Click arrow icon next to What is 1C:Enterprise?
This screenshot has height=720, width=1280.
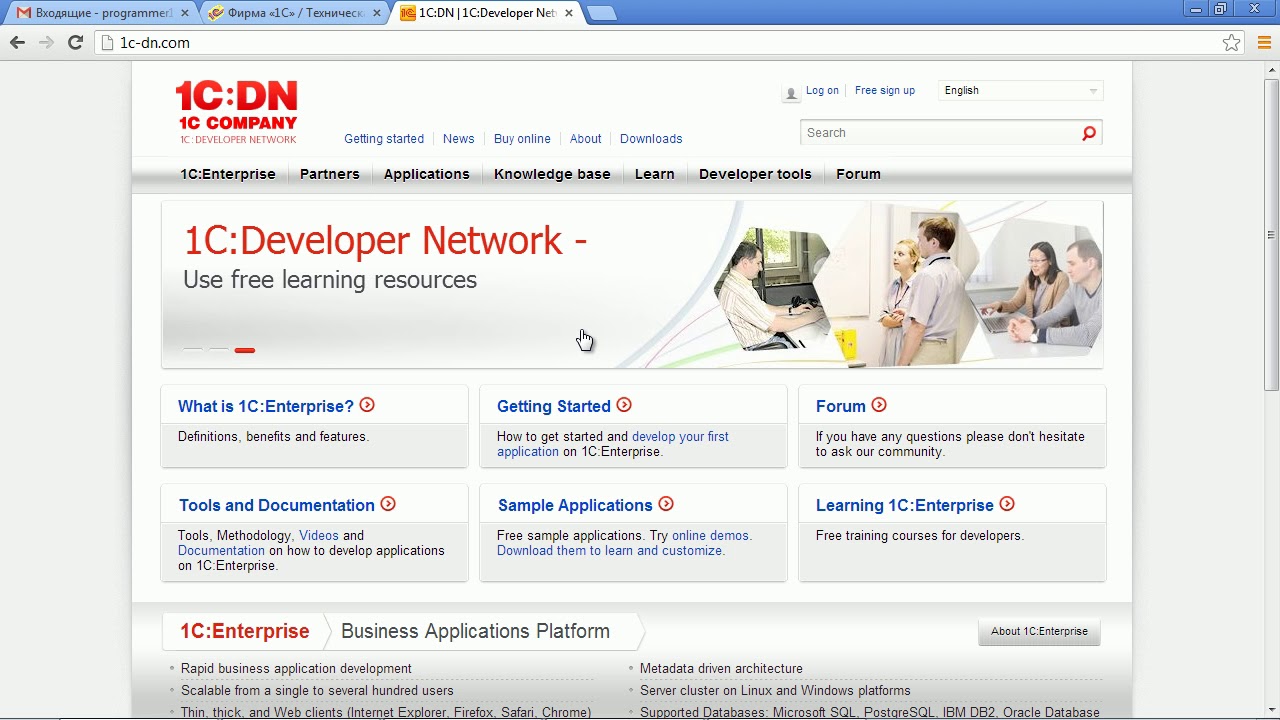(367, 405)
